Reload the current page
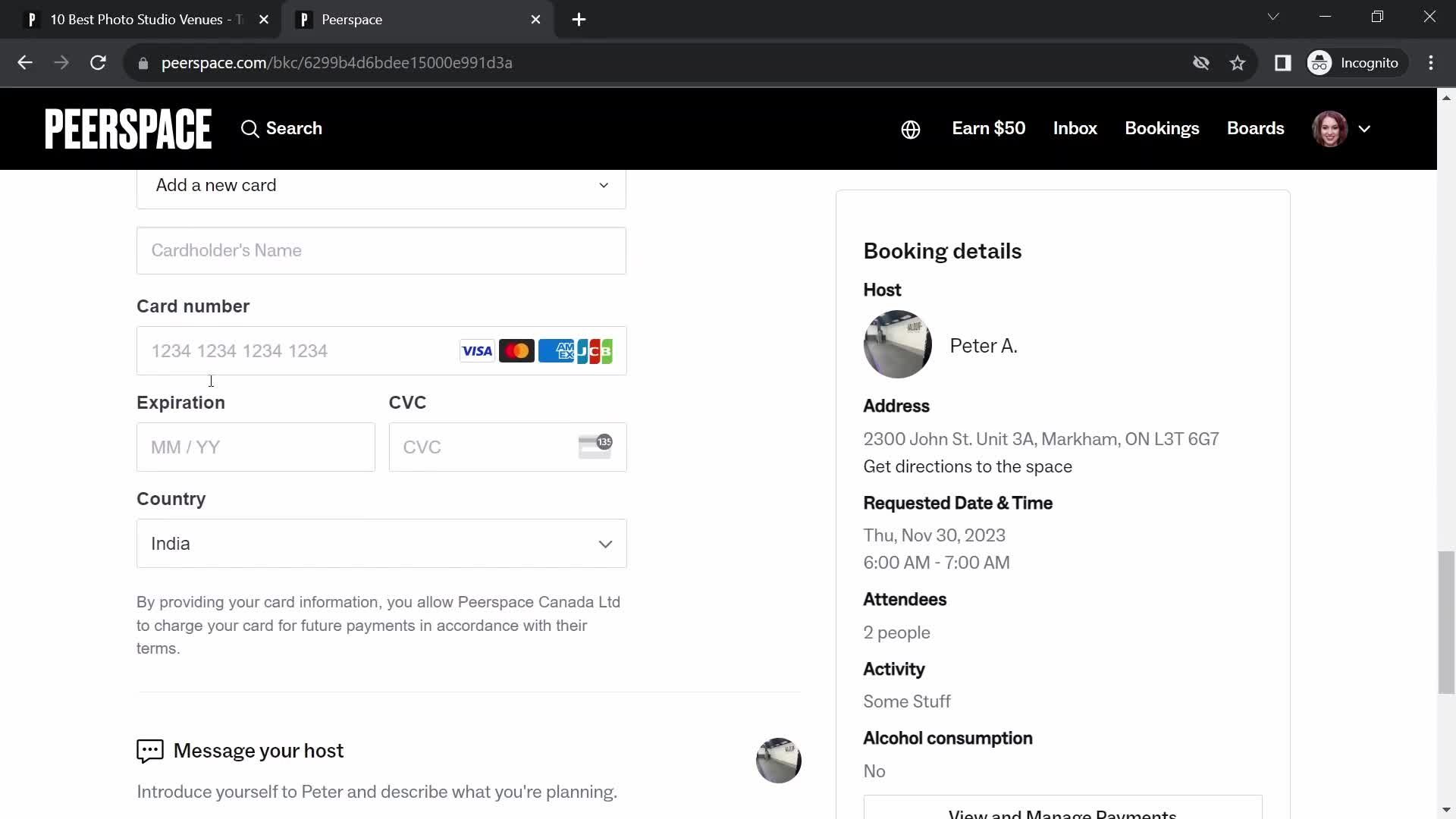The image size is (1456, 819). (x=98, y=63)
